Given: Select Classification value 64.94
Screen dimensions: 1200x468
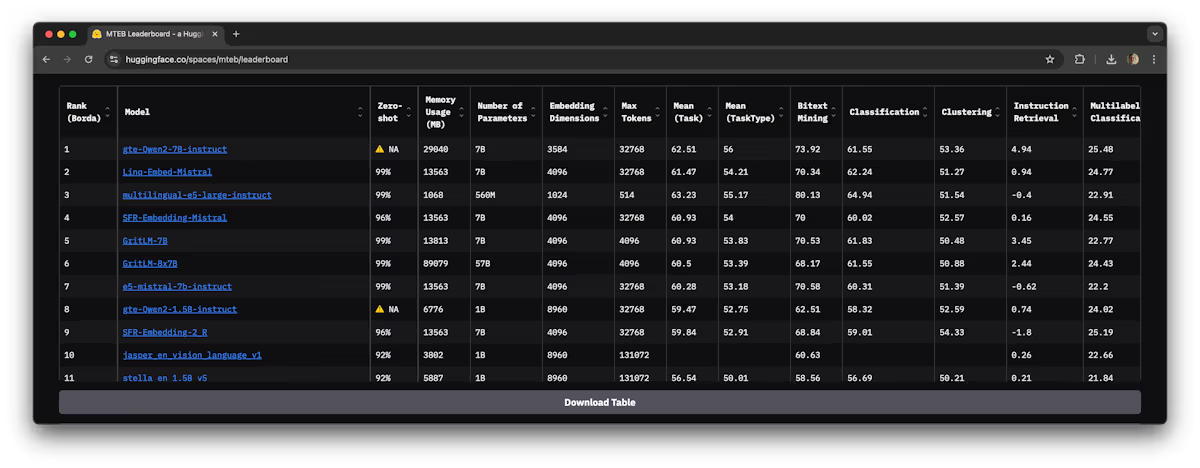Looking at the screenshot, I should [x=859, y=195].
